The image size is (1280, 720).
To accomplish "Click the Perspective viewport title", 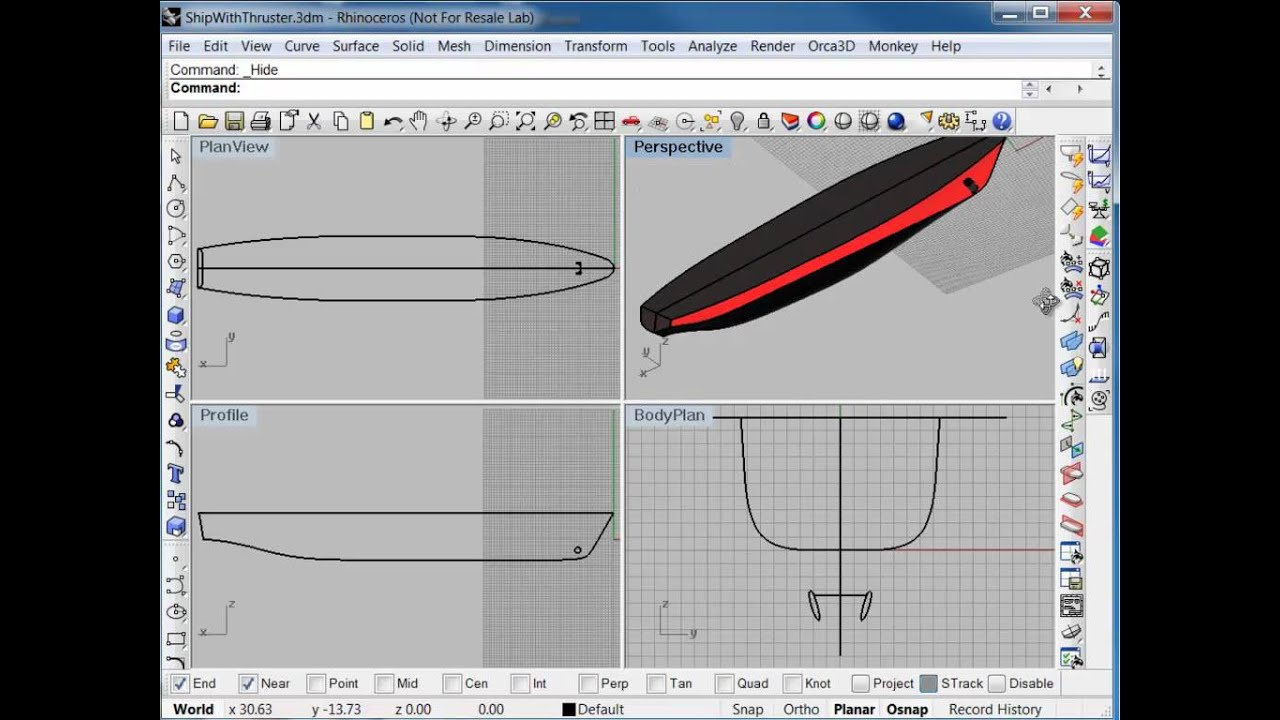I will 678,147.
